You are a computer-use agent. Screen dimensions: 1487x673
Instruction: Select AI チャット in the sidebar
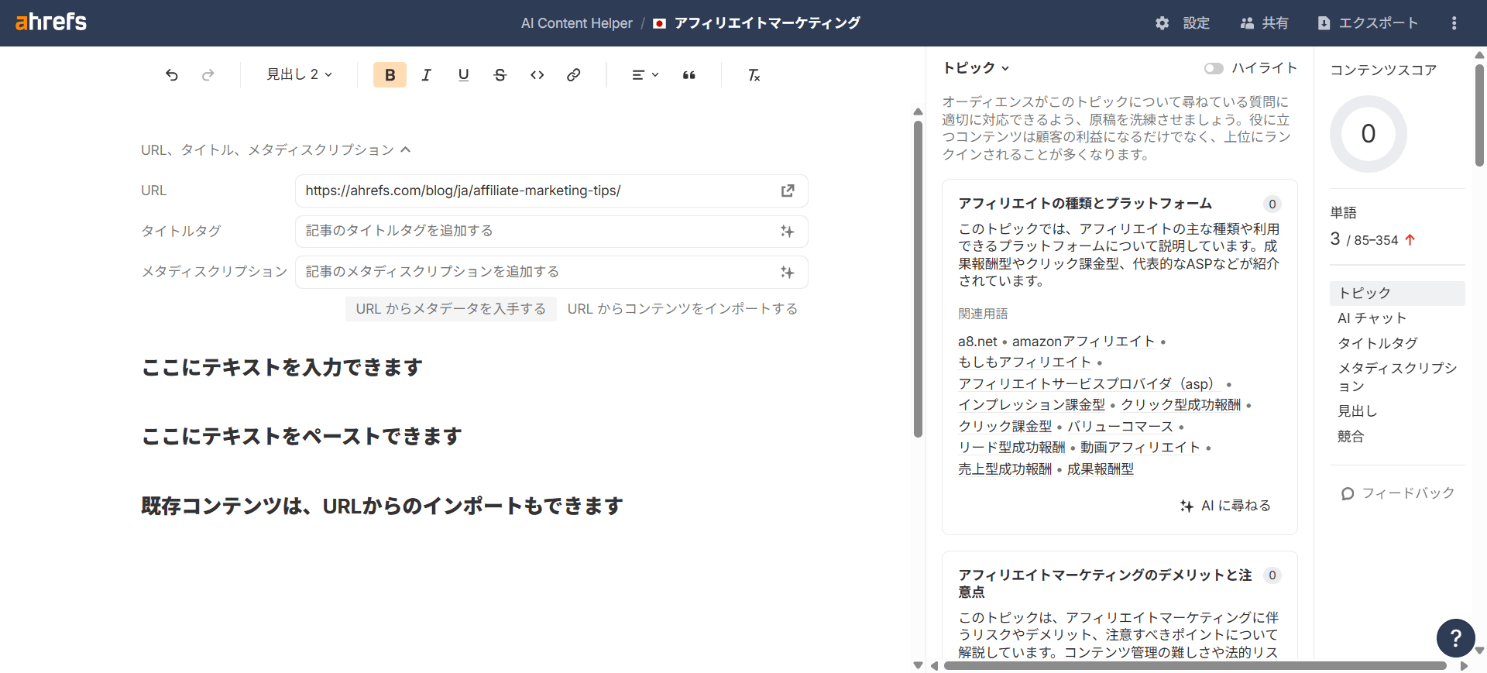point(1372,318)
